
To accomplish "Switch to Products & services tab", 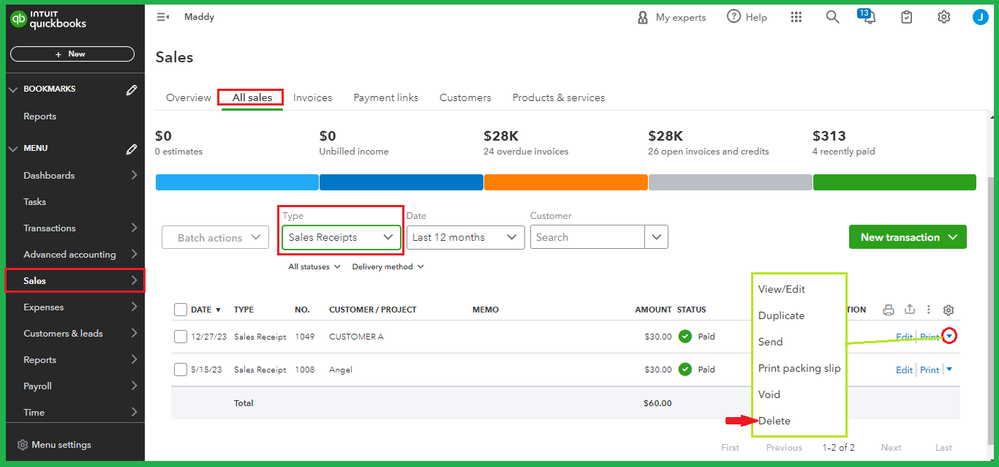I will 559,97.
